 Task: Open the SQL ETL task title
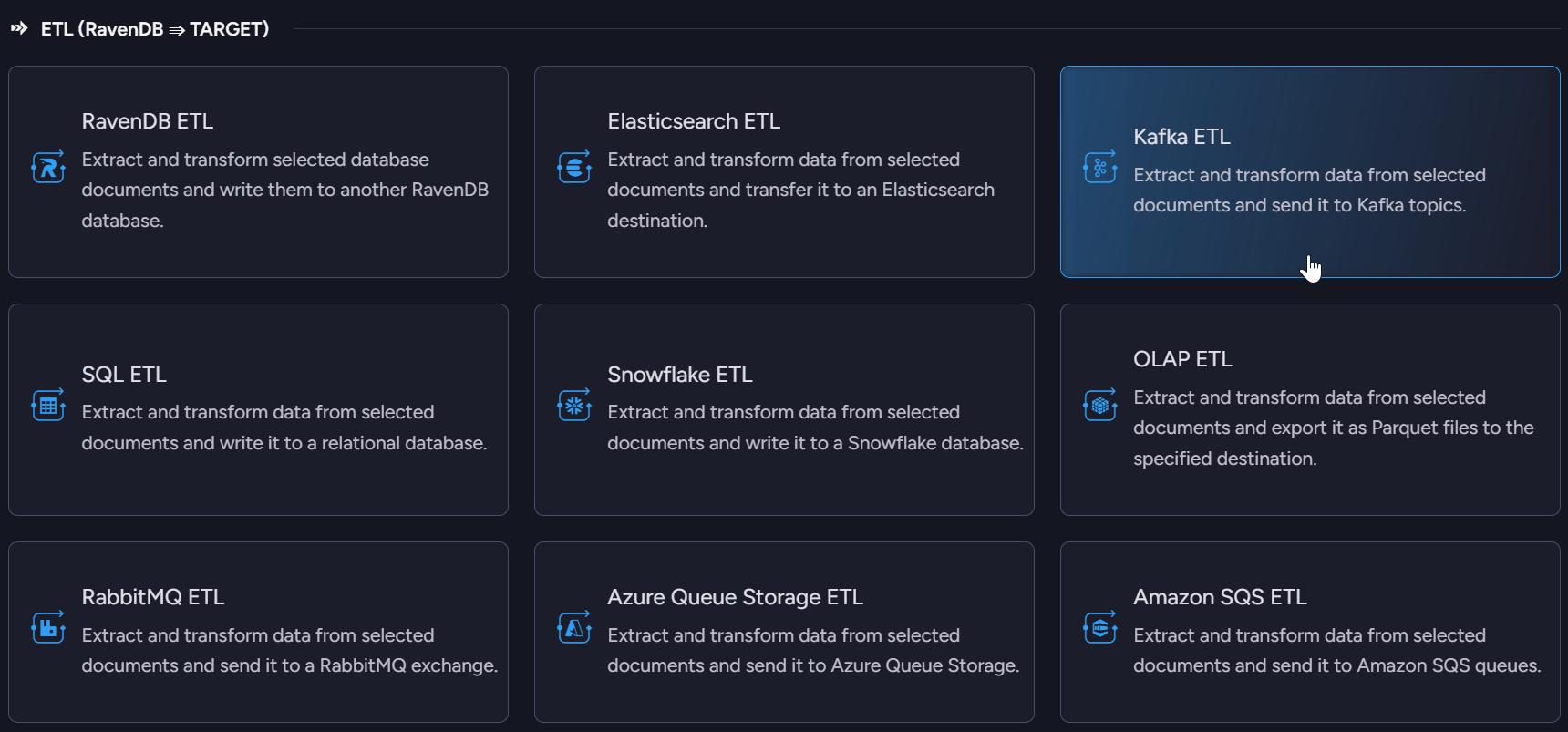124,375
